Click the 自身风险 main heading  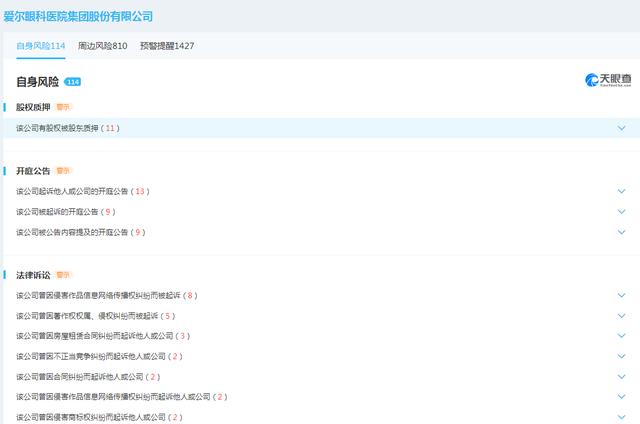tap(38, 82)
